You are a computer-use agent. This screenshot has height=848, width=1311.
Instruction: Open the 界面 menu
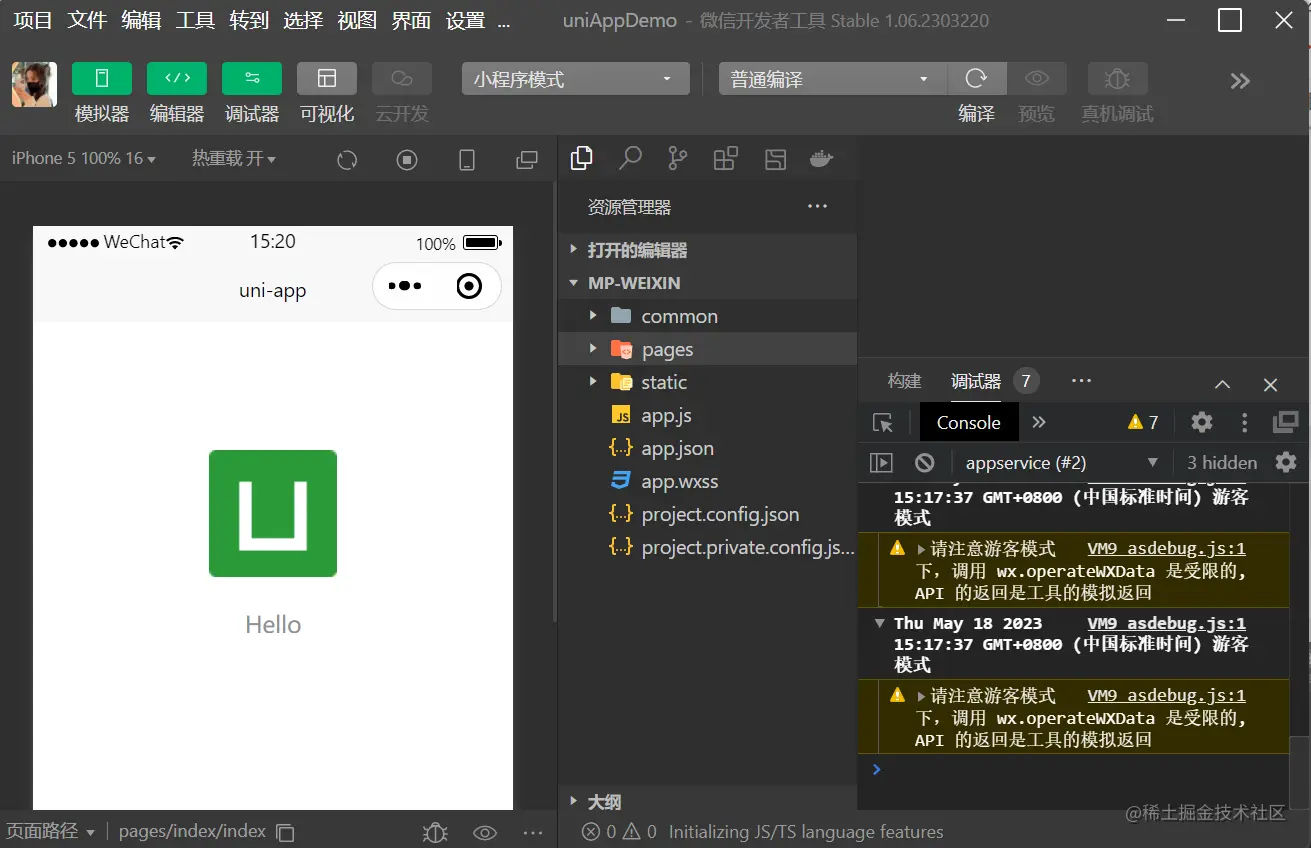coord(411,20)
